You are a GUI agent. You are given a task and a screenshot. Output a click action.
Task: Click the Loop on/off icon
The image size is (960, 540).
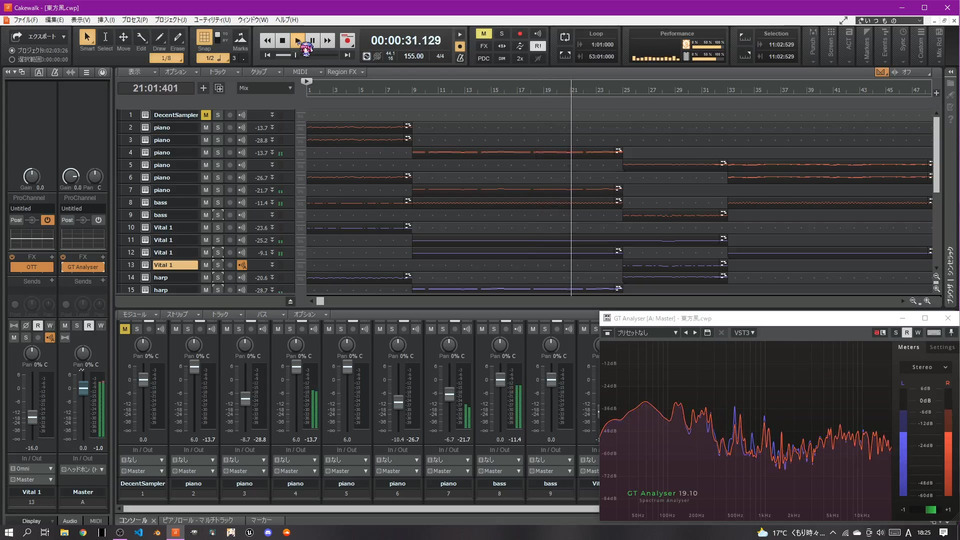pos(564,38)
